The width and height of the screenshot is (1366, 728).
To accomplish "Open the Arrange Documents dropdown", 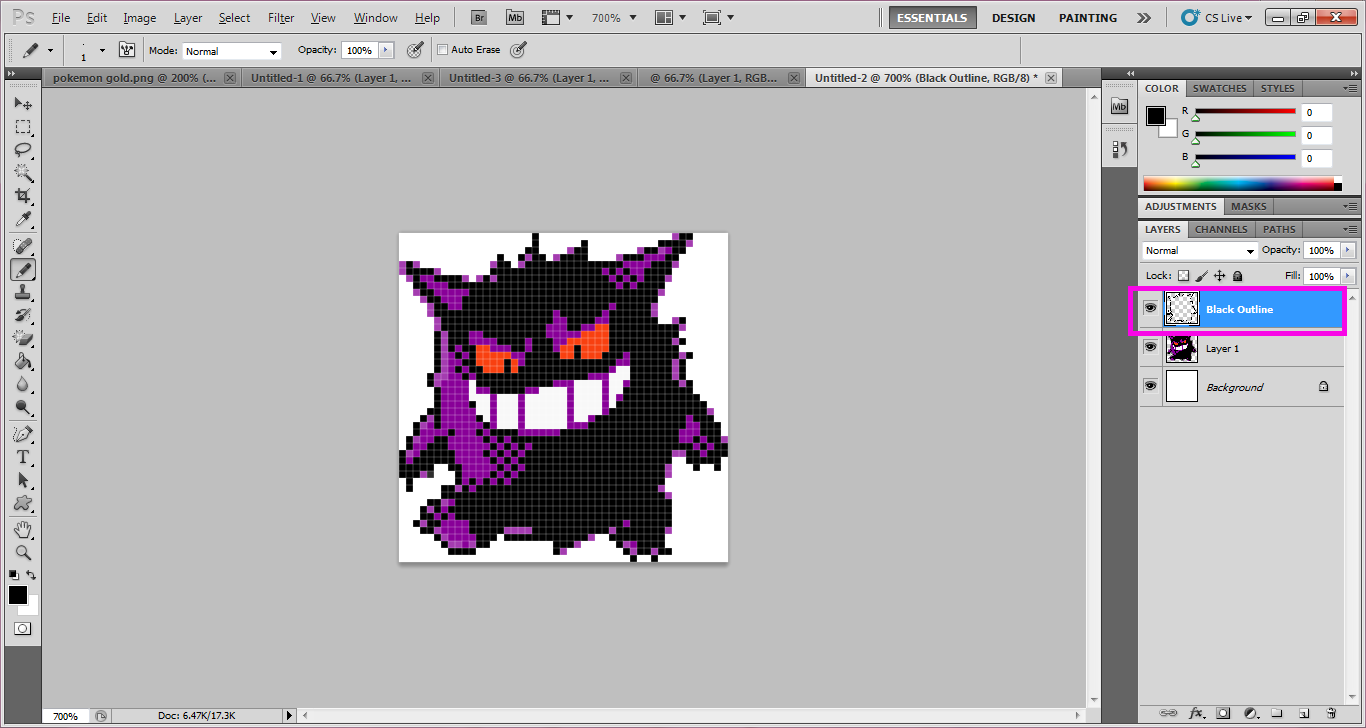I will 669,18.
